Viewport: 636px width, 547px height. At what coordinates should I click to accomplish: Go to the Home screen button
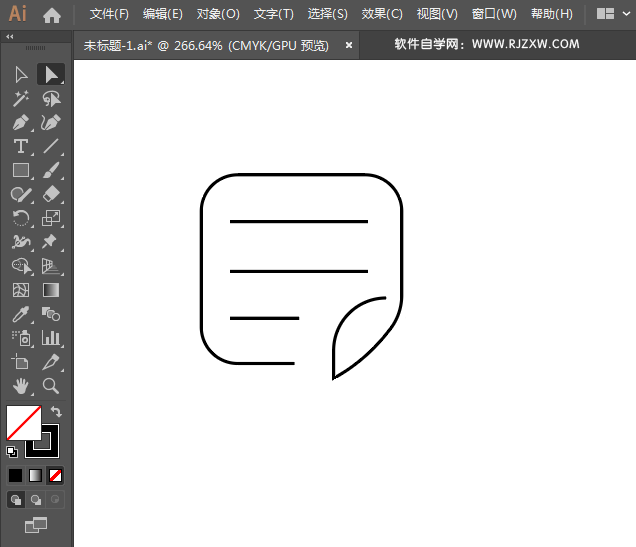coord(52,14)
